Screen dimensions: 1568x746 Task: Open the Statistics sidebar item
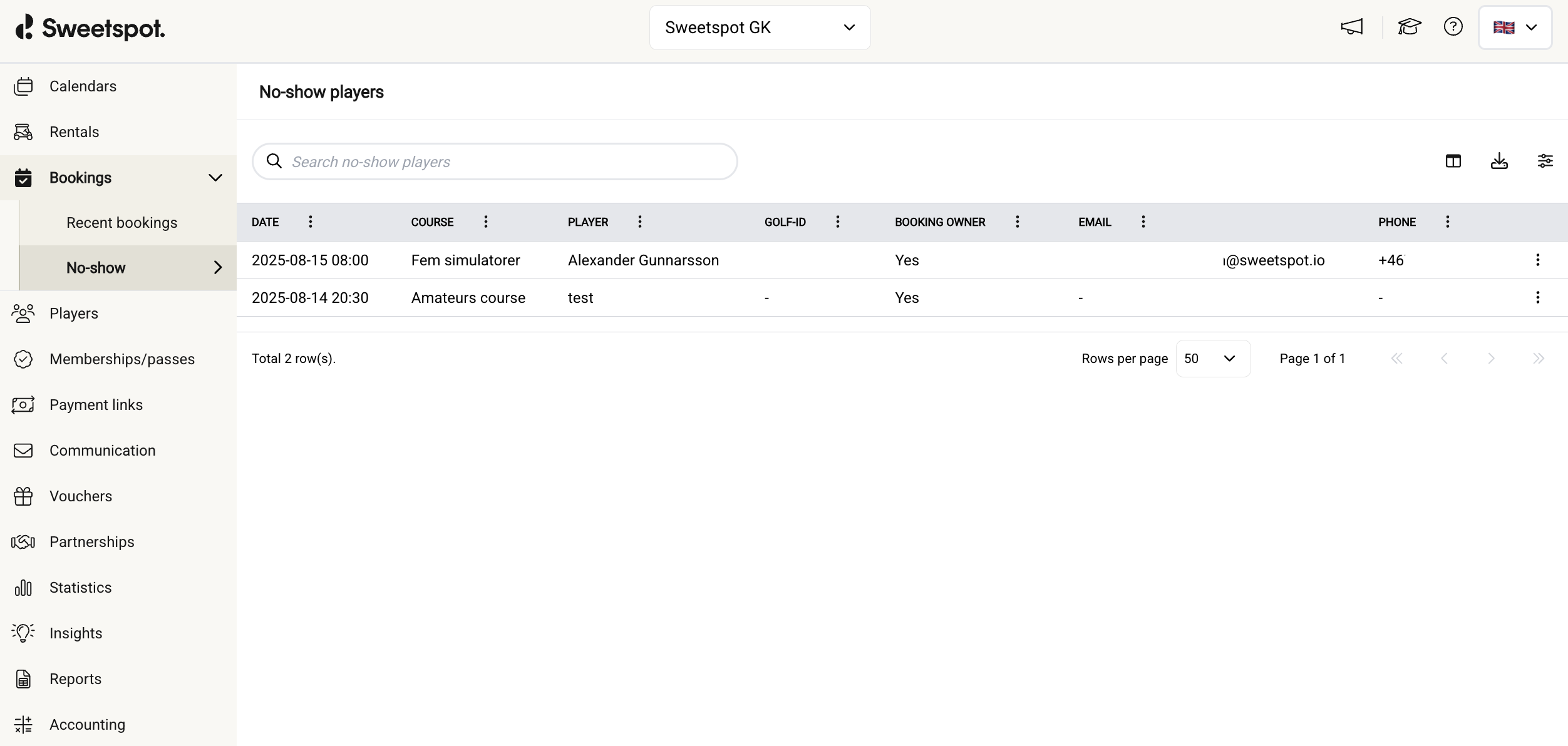(80, 588)
